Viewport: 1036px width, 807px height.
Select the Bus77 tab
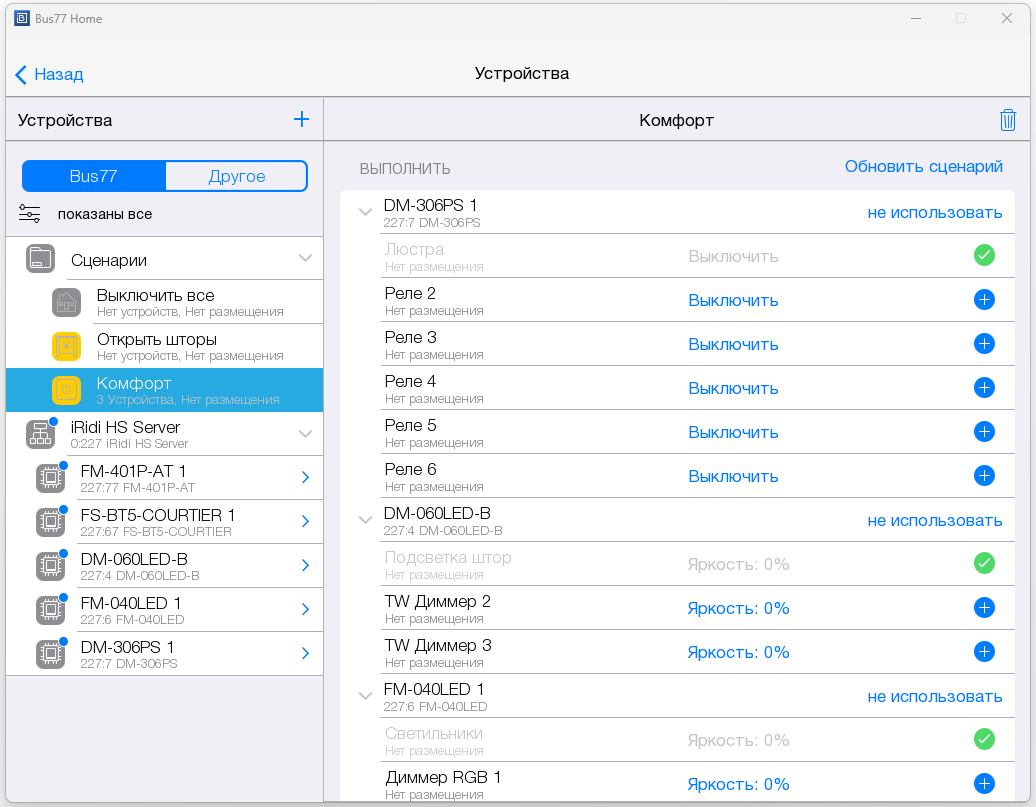coord(94,176)
